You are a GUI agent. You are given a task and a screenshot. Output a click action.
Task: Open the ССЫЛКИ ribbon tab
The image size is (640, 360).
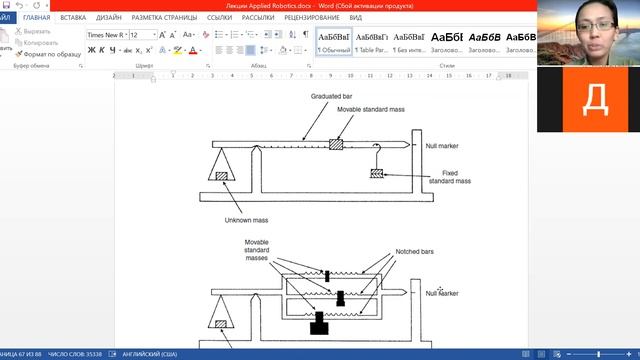(x=220, y=18)
